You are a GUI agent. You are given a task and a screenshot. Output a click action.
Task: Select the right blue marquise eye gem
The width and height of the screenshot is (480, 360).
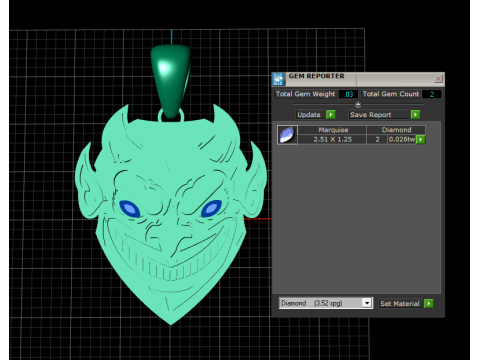click(x=211, y=208)
